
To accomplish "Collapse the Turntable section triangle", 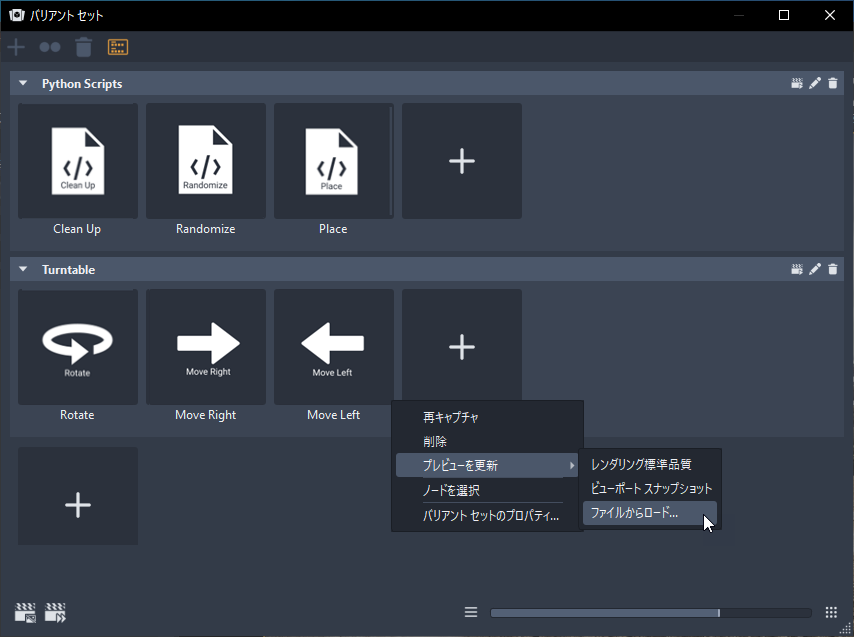I will pyautogui.click(x=23, y=269).
